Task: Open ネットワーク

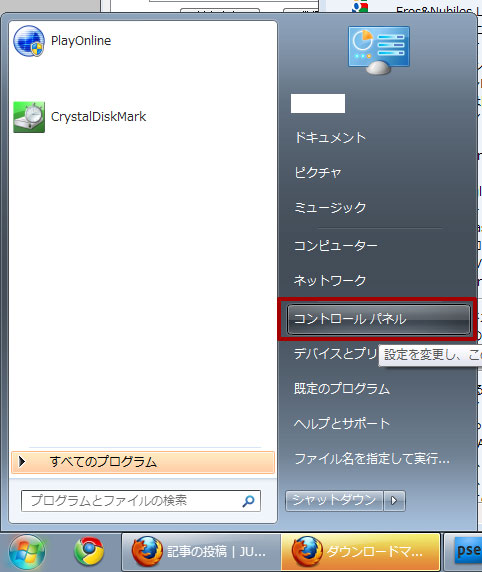Action: (330, 280)
